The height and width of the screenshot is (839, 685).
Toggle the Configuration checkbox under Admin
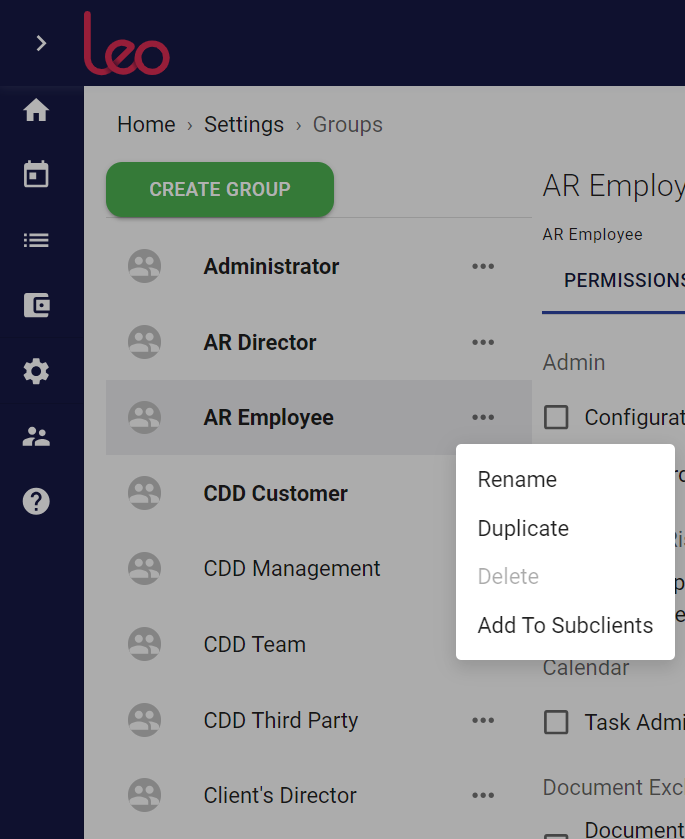click(556, 417)
